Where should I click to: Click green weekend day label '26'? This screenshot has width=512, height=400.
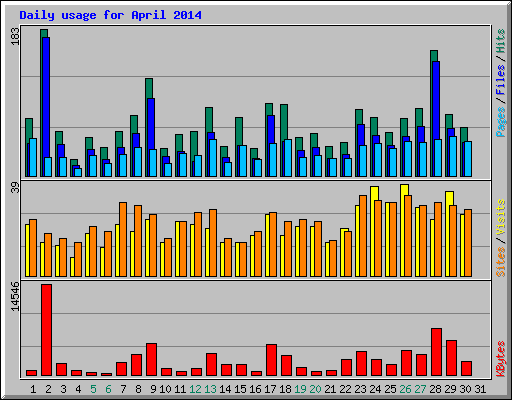click(405, 389)
